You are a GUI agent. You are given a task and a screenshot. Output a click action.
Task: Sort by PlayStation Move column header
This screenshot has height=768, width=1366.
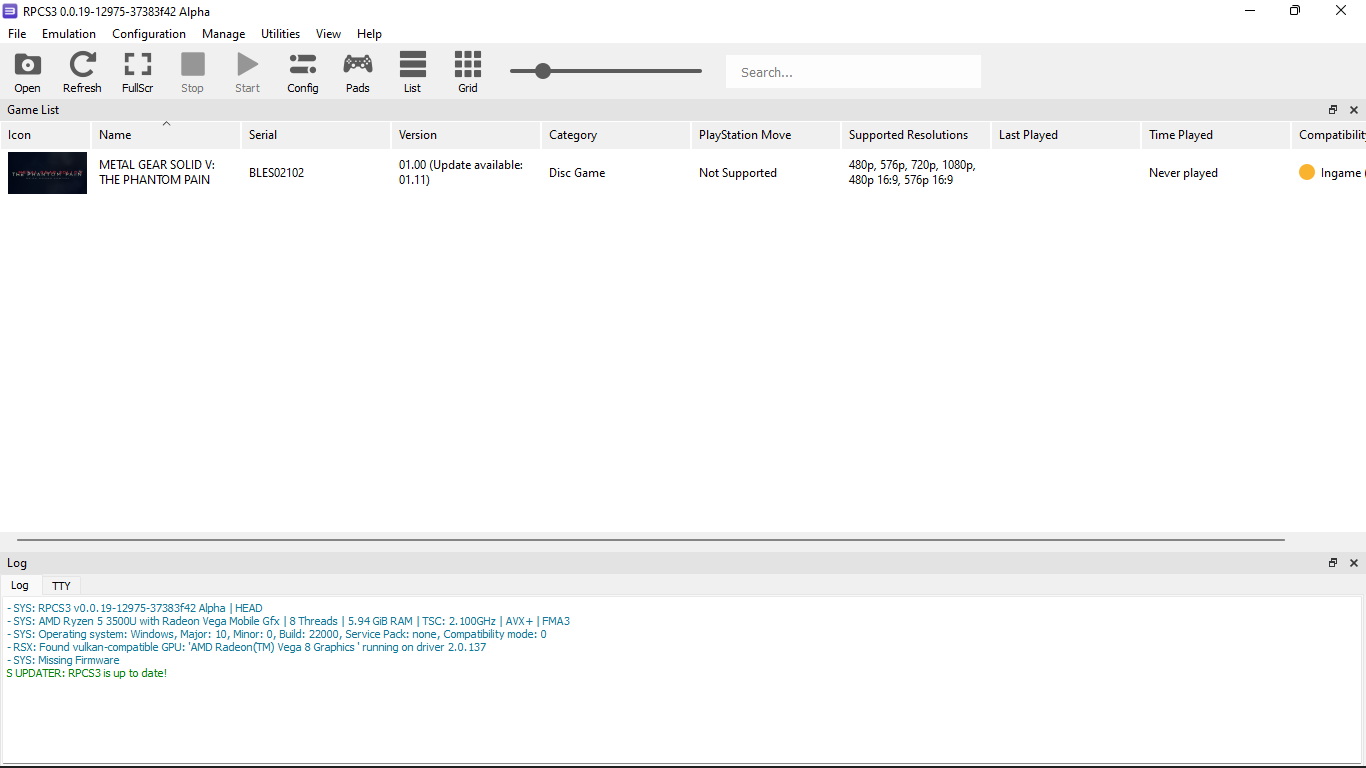pyautogui.click(x=766, y=135)
